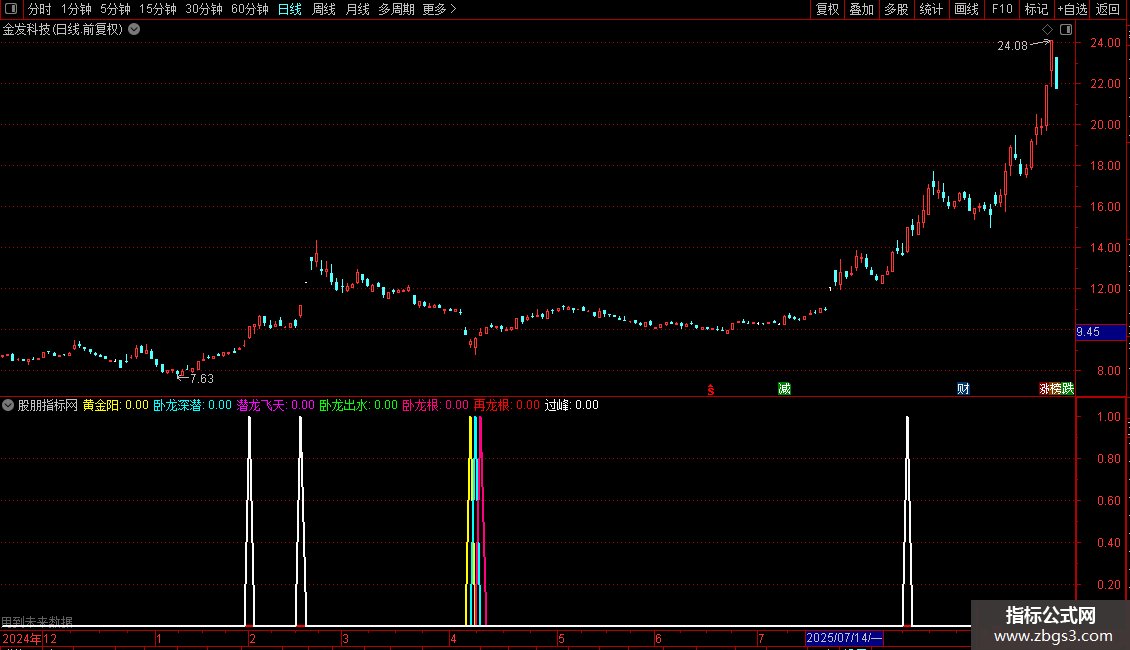This screenshot has height=650, width=1130.
Task: Click the 标记 mark button
Action: 1036,9
